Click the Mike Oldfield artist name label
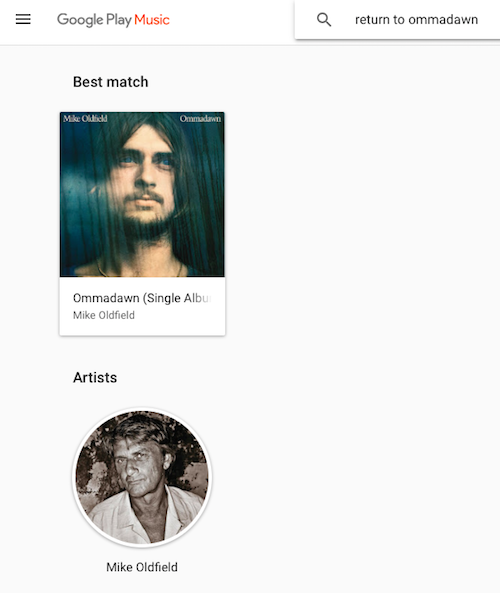The width and height of the screenshot is (500, 593). click(x=142, y=567)
